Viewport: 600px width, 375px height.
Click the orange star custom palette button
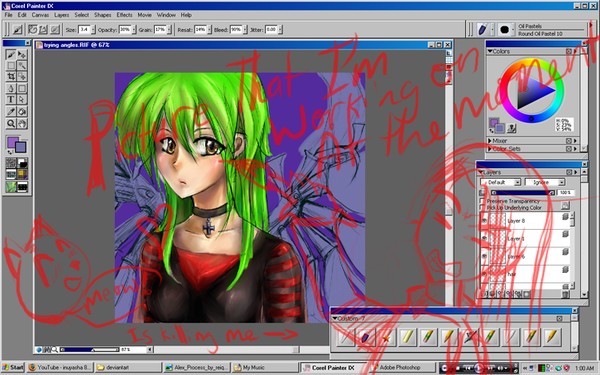pyautogui.click(x=386, y=338)
